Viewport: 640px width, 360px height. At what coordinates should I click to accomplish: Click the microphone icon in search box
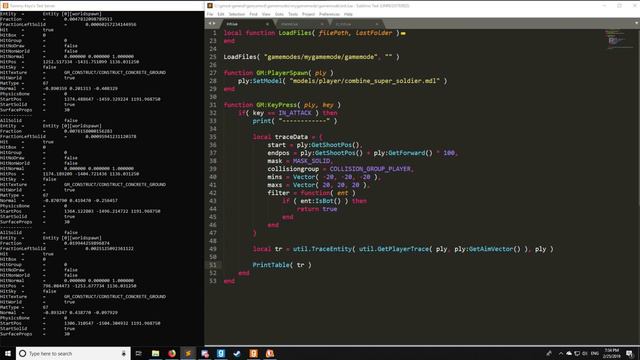pos(124,353)
